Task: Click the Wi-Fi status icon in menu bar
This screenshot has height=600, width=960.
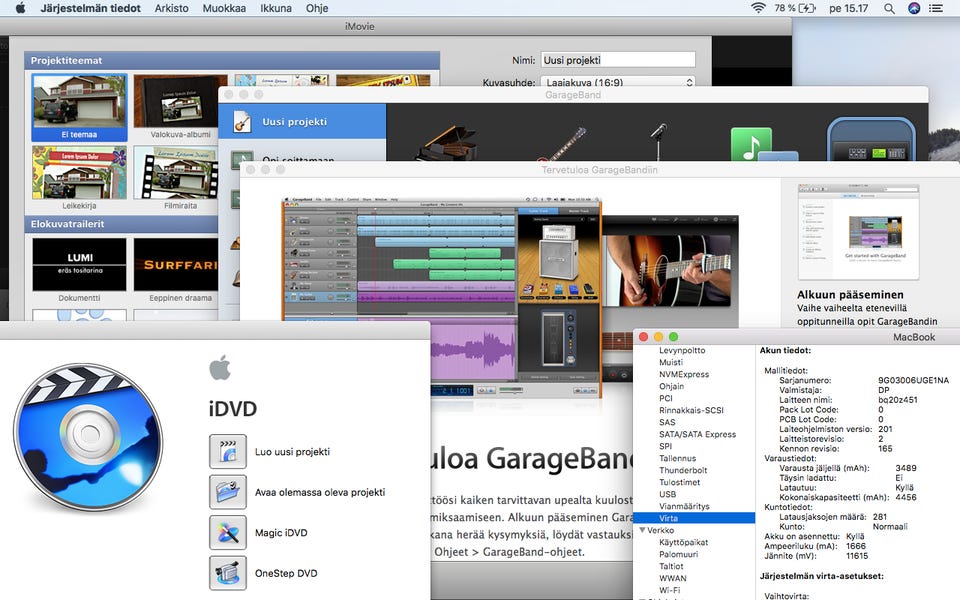Action: tap(758, 9)
